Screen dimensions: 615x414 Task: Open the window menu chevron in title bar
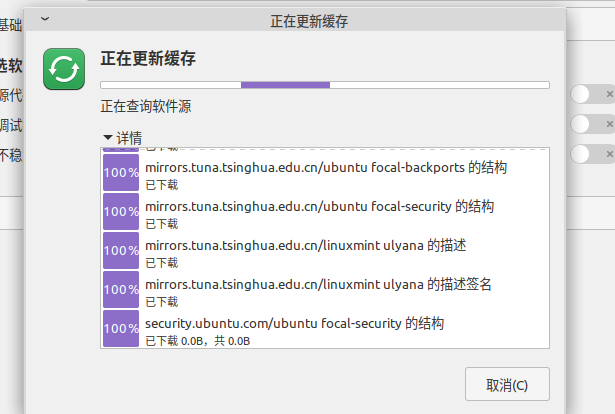click(x=44, y=19)
